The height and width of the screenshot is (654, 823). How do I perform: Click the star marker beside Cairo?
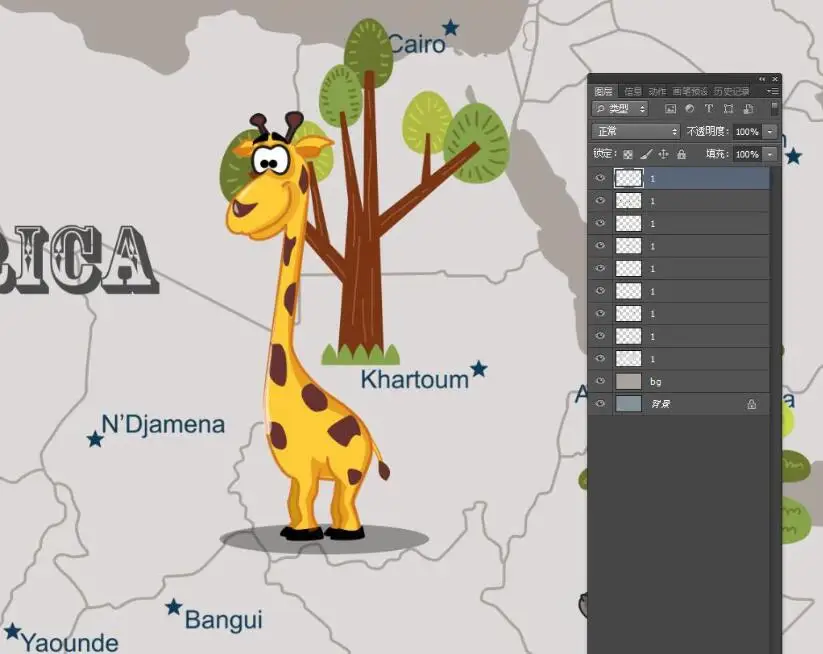450,27
